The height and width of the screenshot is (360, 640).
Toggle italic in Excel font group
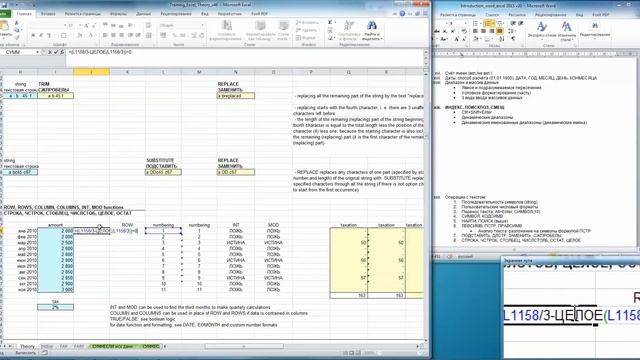click(x=40, y=36)
